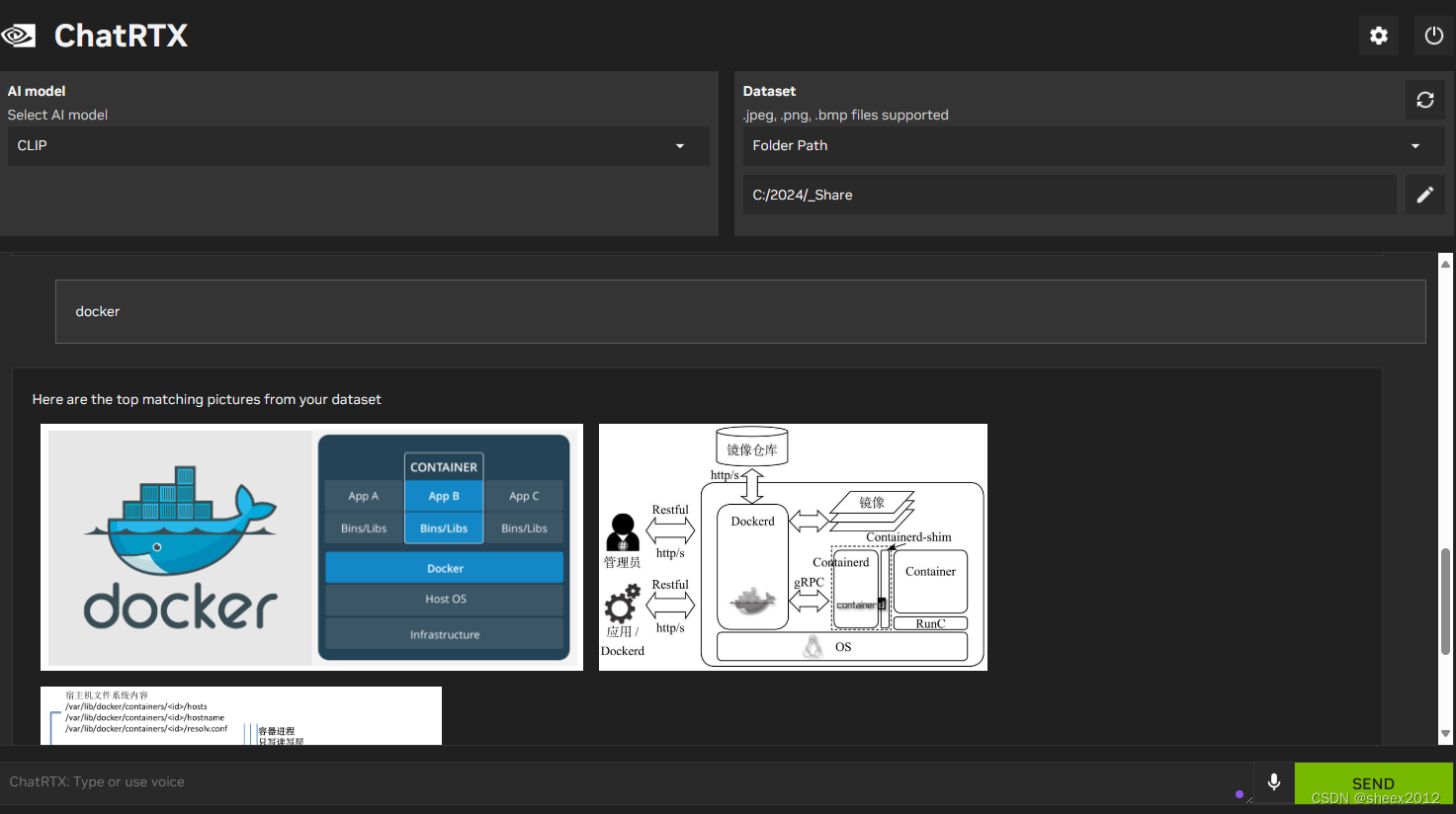Send the message with the SEND button

(x=1374, y=783)
